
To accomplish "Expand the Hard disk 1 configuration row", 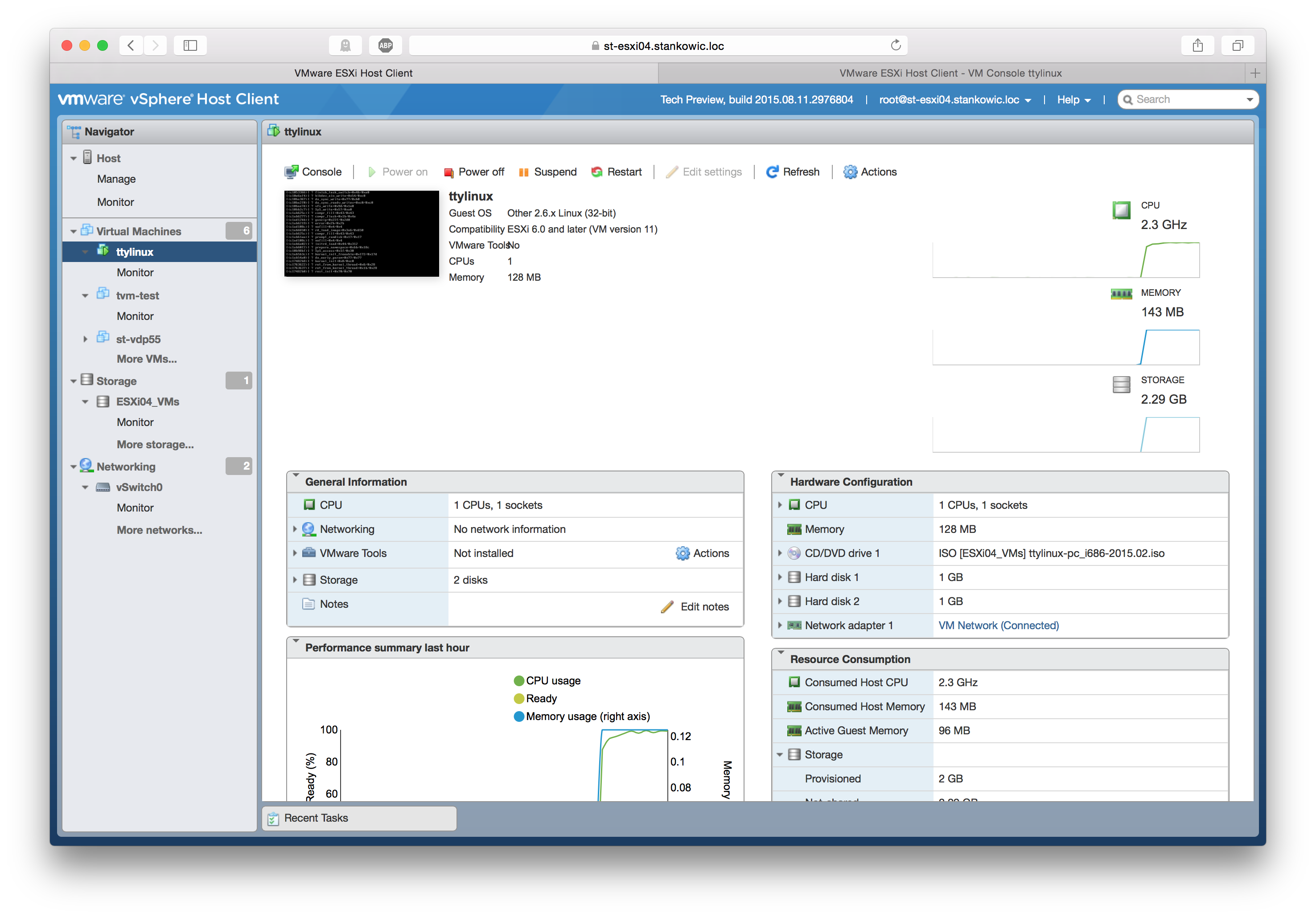I will 783,577.
